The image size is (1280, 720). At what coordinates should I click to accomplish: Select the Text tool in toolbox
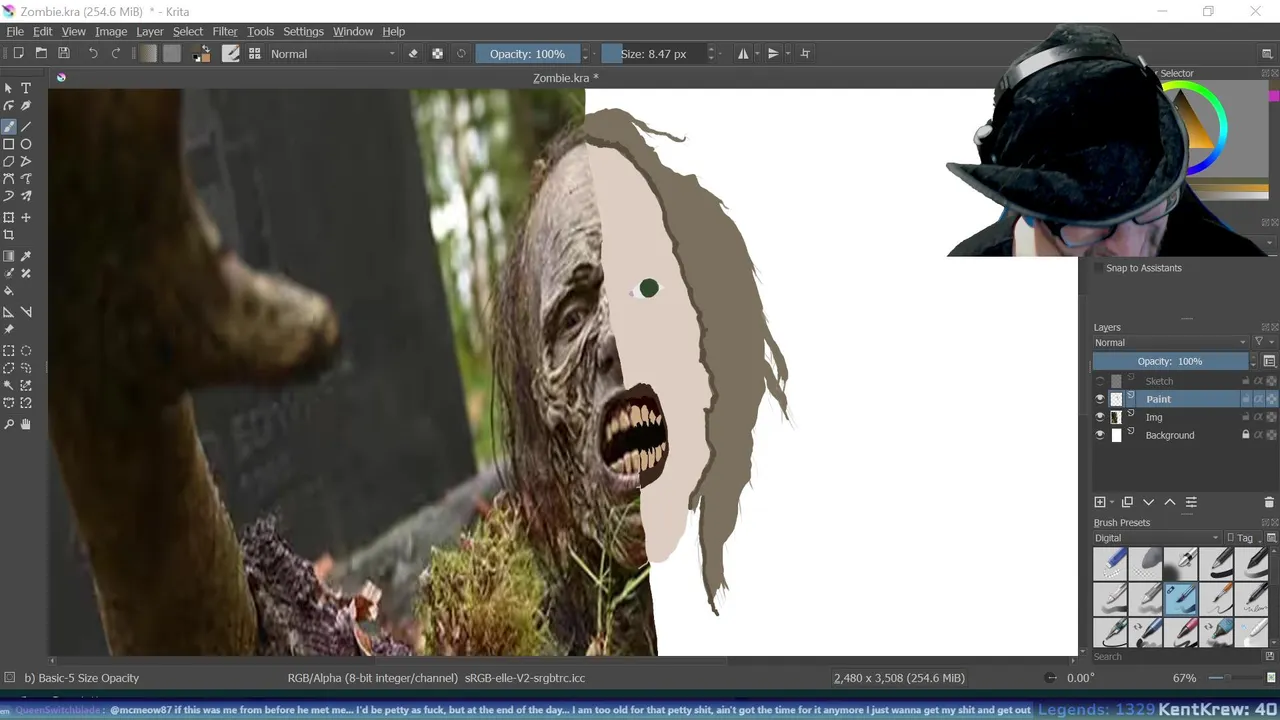point(26,88)
